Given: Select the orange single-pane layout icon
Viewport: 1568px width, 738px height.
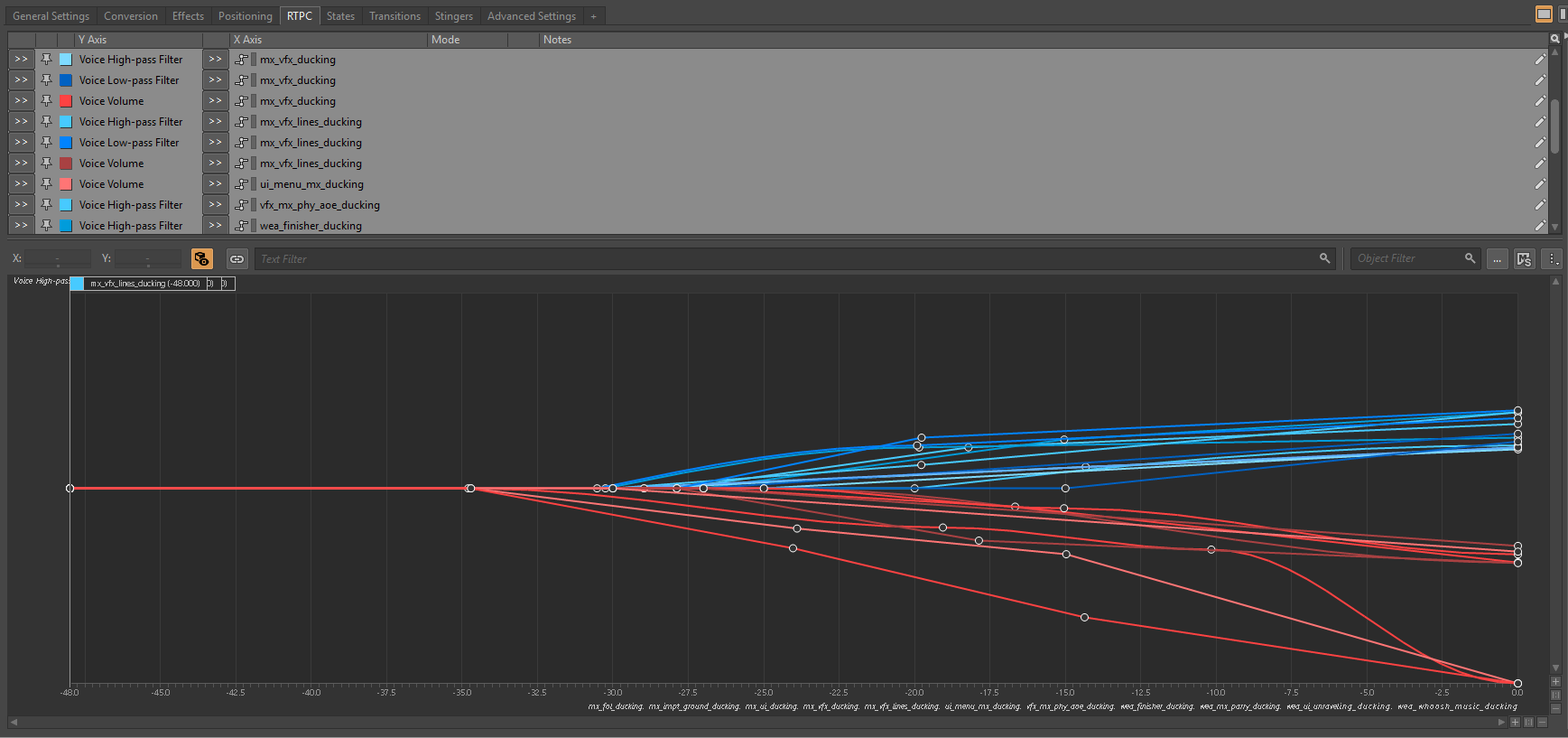Looking at the screenshot, I should (1544, 14).
